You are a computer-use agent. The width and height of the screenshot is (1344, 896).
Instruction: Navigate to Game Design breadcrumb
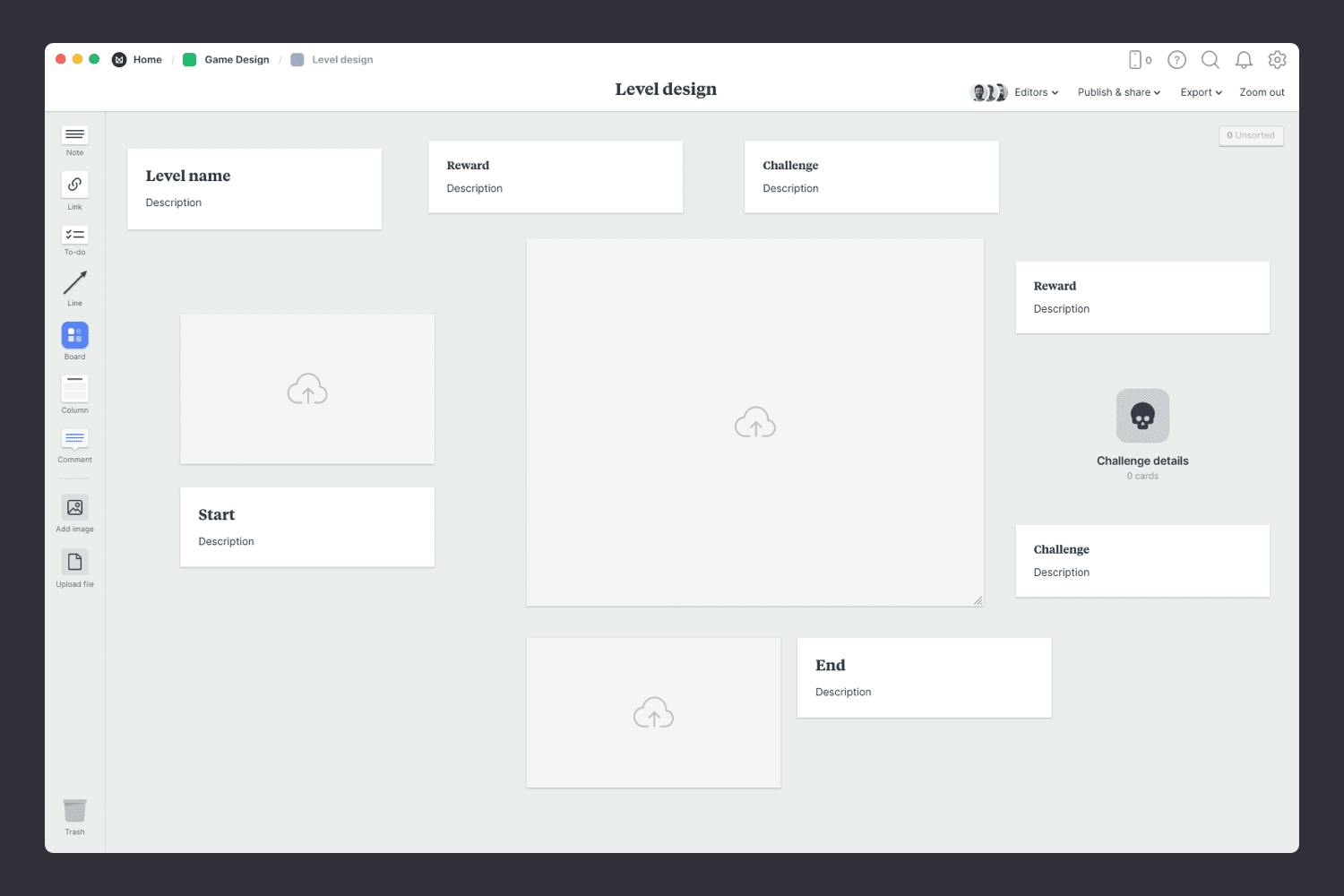pyautogui.click(x=236, y=60)
